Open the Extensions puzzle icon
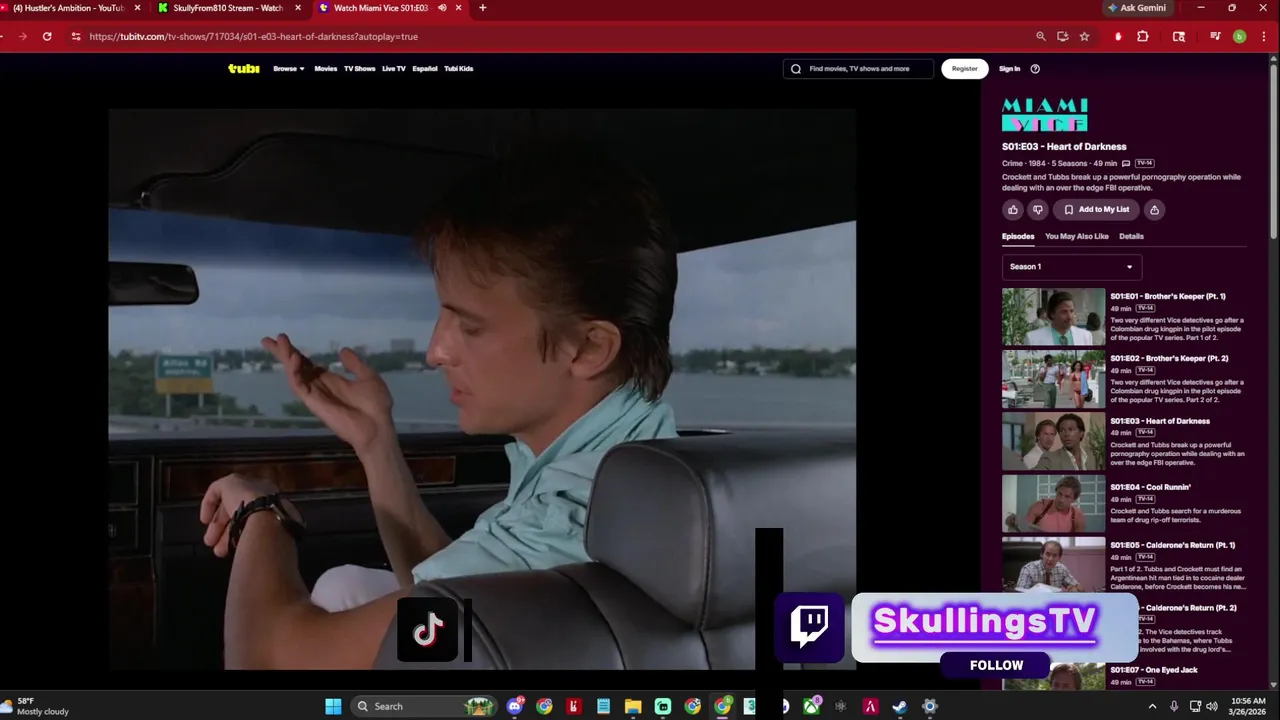The width and height of the screenshot is (1280, 720). 1143,36
